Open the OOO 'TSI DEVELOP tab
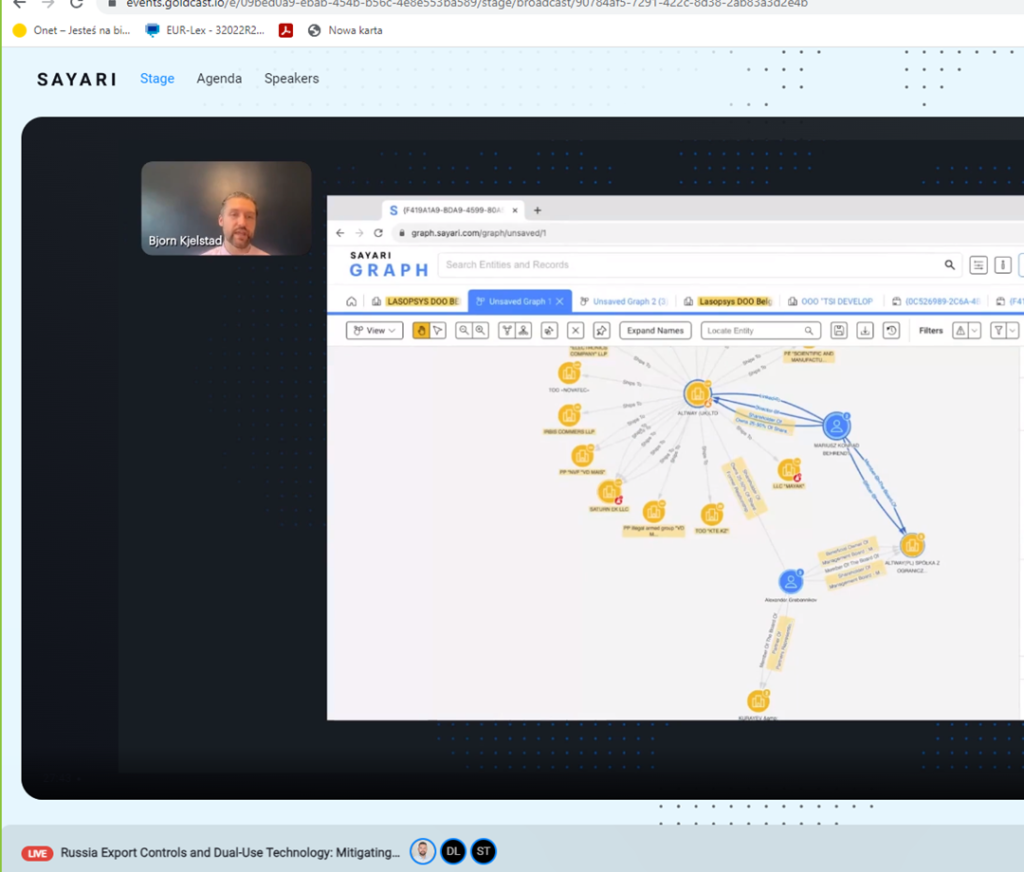 coord(831,301)
